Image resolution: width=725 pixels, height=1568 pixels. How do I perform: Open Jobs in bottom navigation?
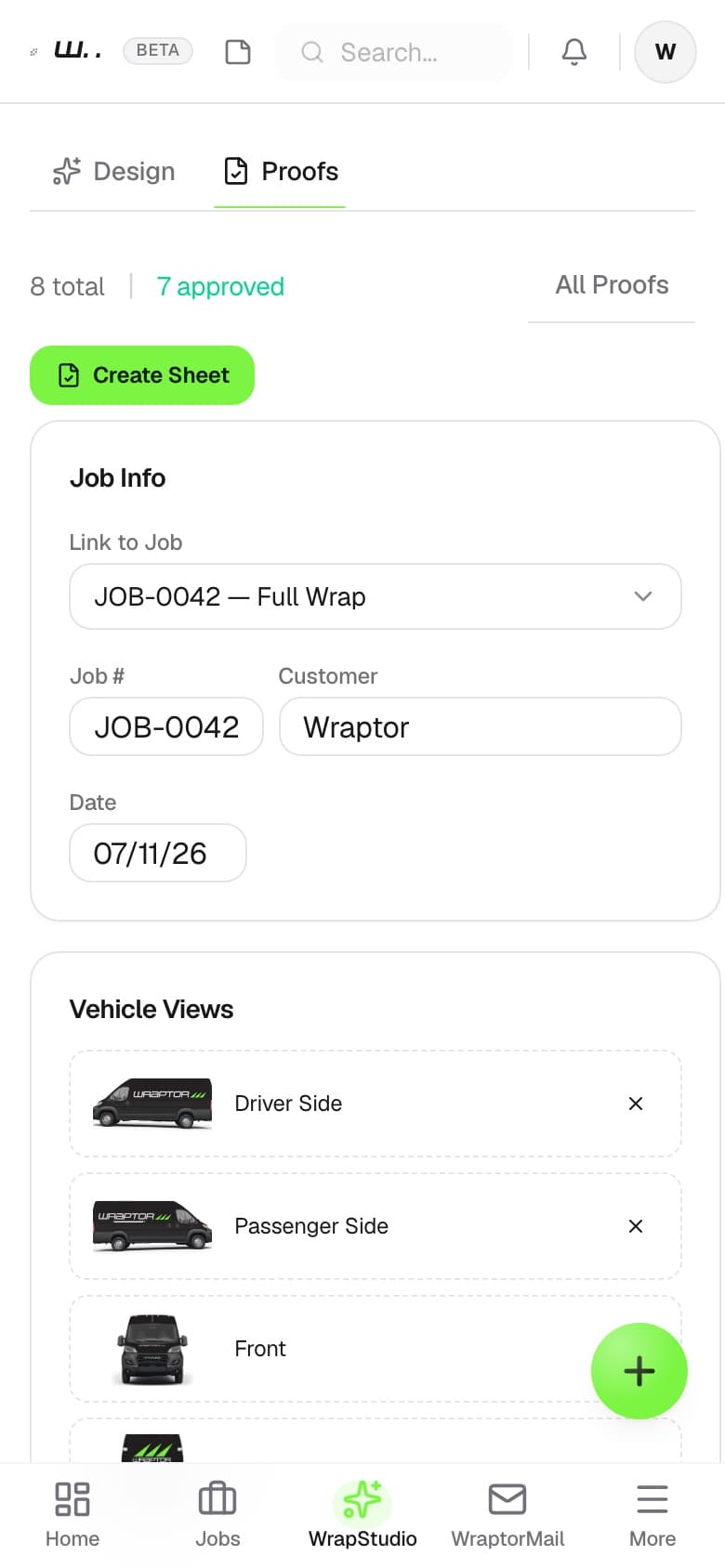tap(217, 1515)
